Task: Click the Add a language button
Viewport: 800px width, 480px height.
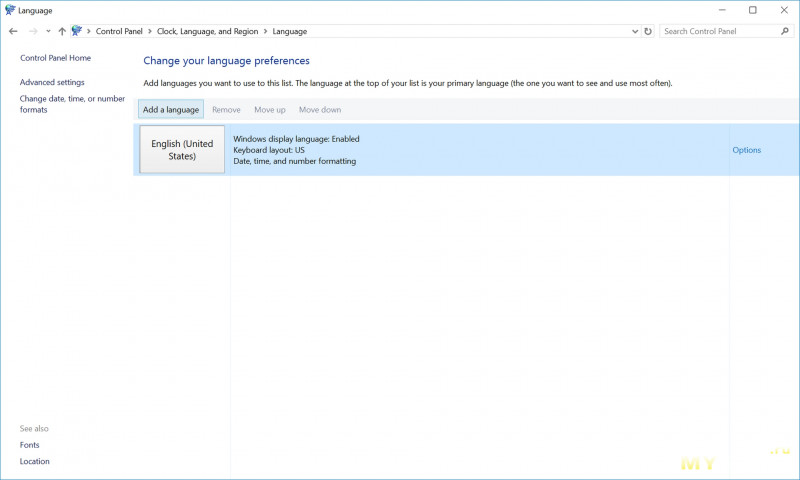Action: [x=171, y=109]
